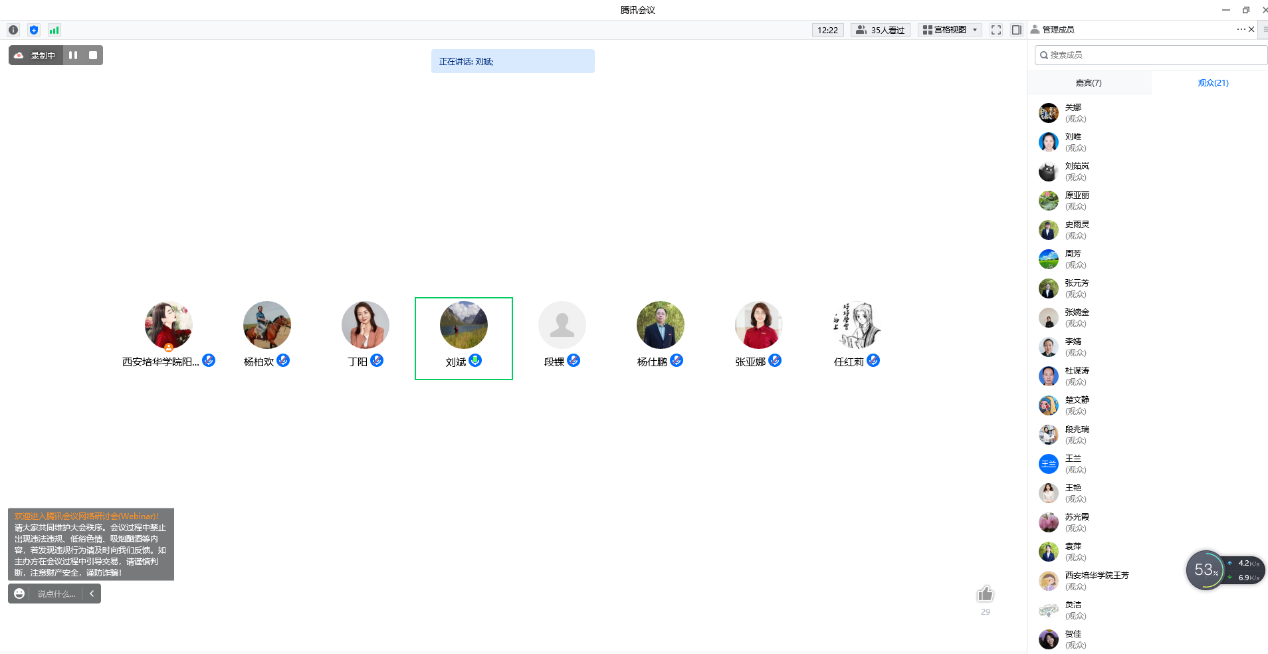Check the green network signal icon
This screenshot has width=1268, height=654.
(54, 30)
